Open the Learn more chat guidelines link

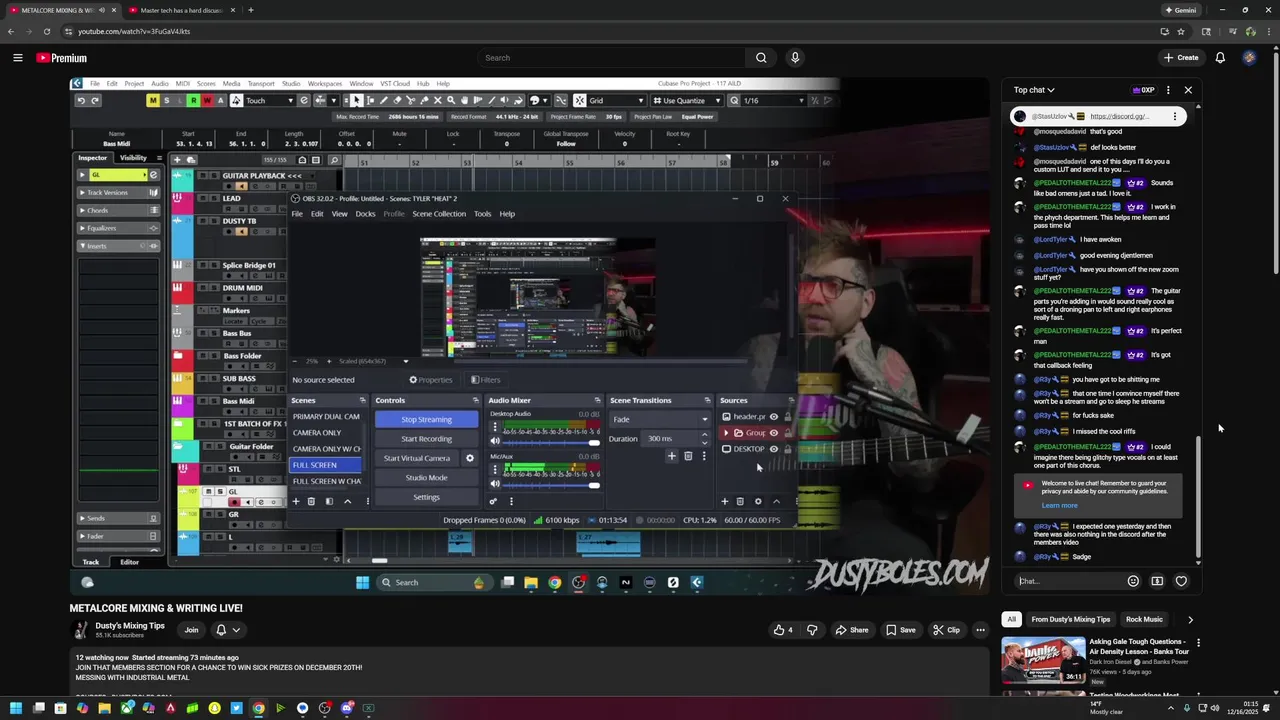pos(1059,506)
